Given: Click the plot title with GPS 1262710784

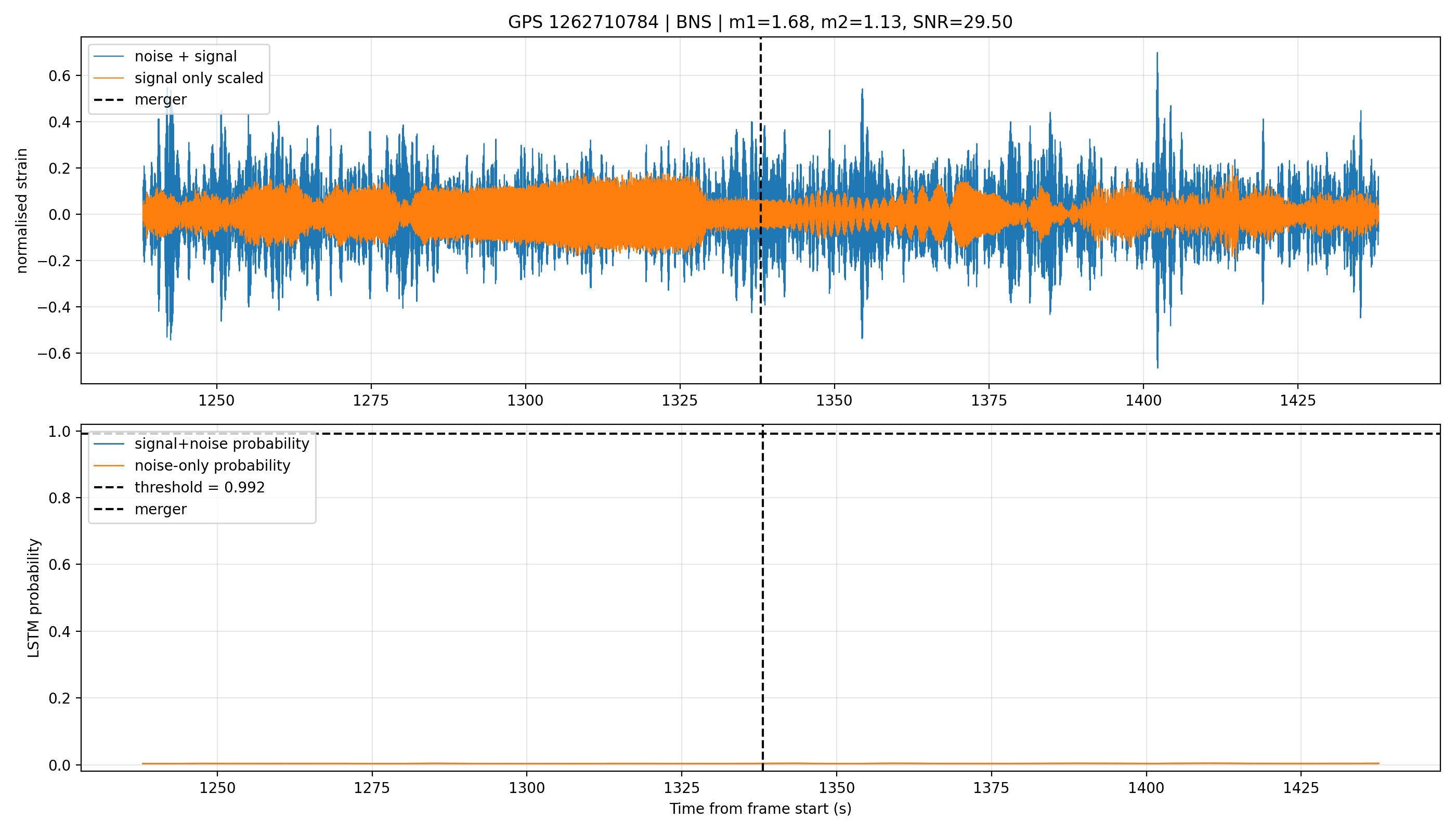Looking at the screenshot, I should click(x=760, y=22).
